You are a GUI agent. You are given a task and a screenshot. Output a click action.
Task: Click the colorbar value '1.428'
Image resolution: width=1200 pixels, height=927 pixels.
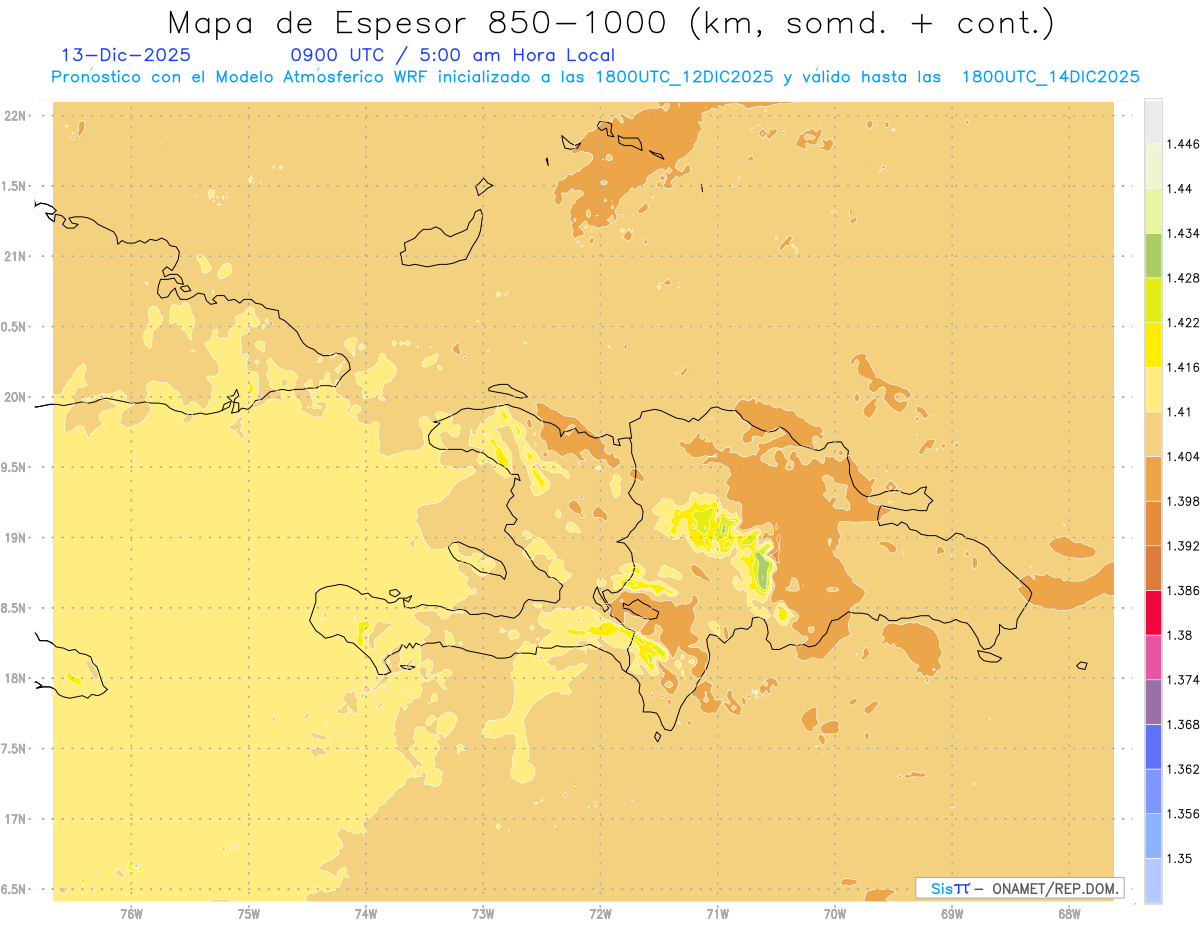click(1183, 278)
